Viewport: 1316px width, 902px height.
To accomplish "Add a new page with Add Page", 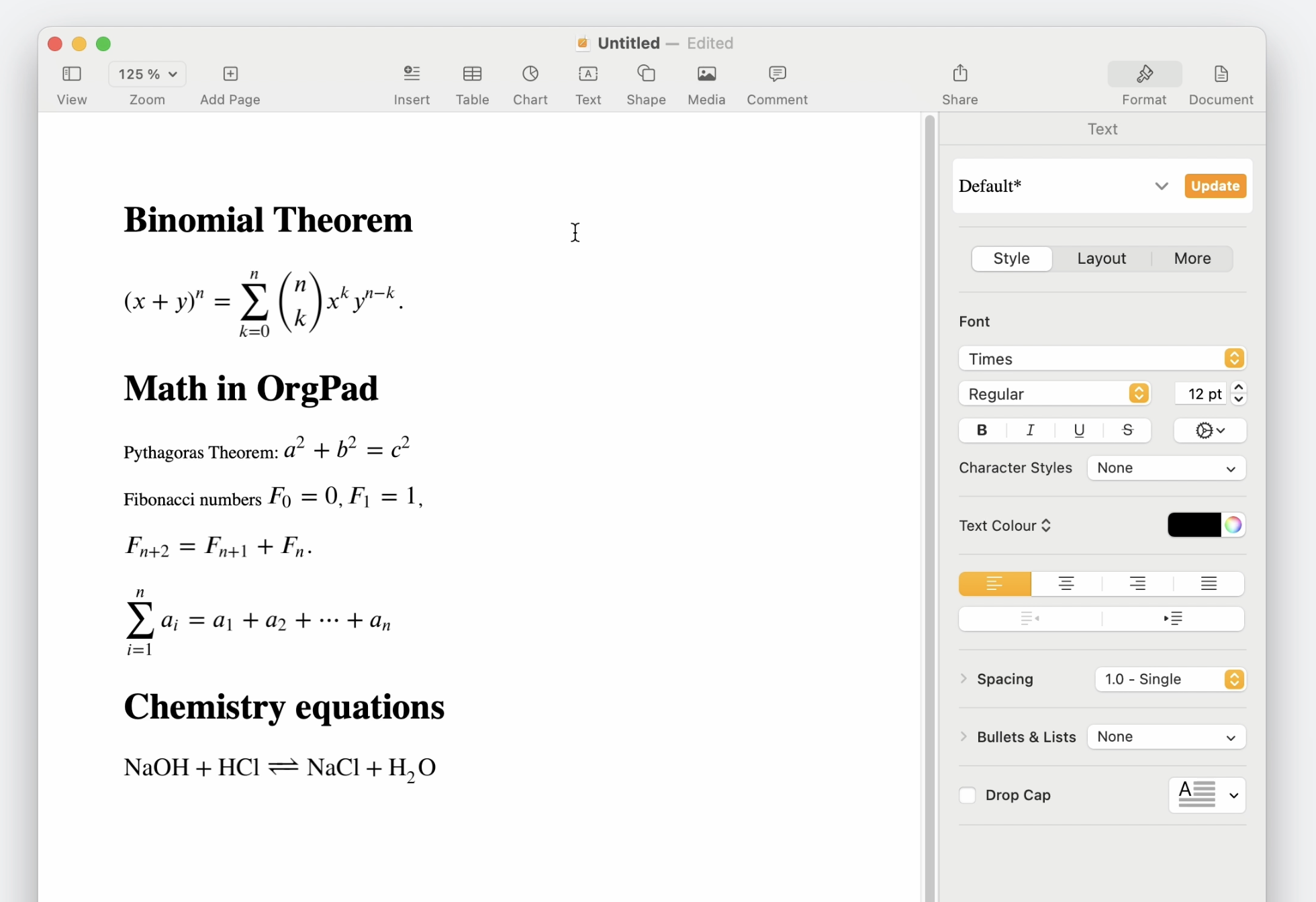I will [x=229, y=83].
